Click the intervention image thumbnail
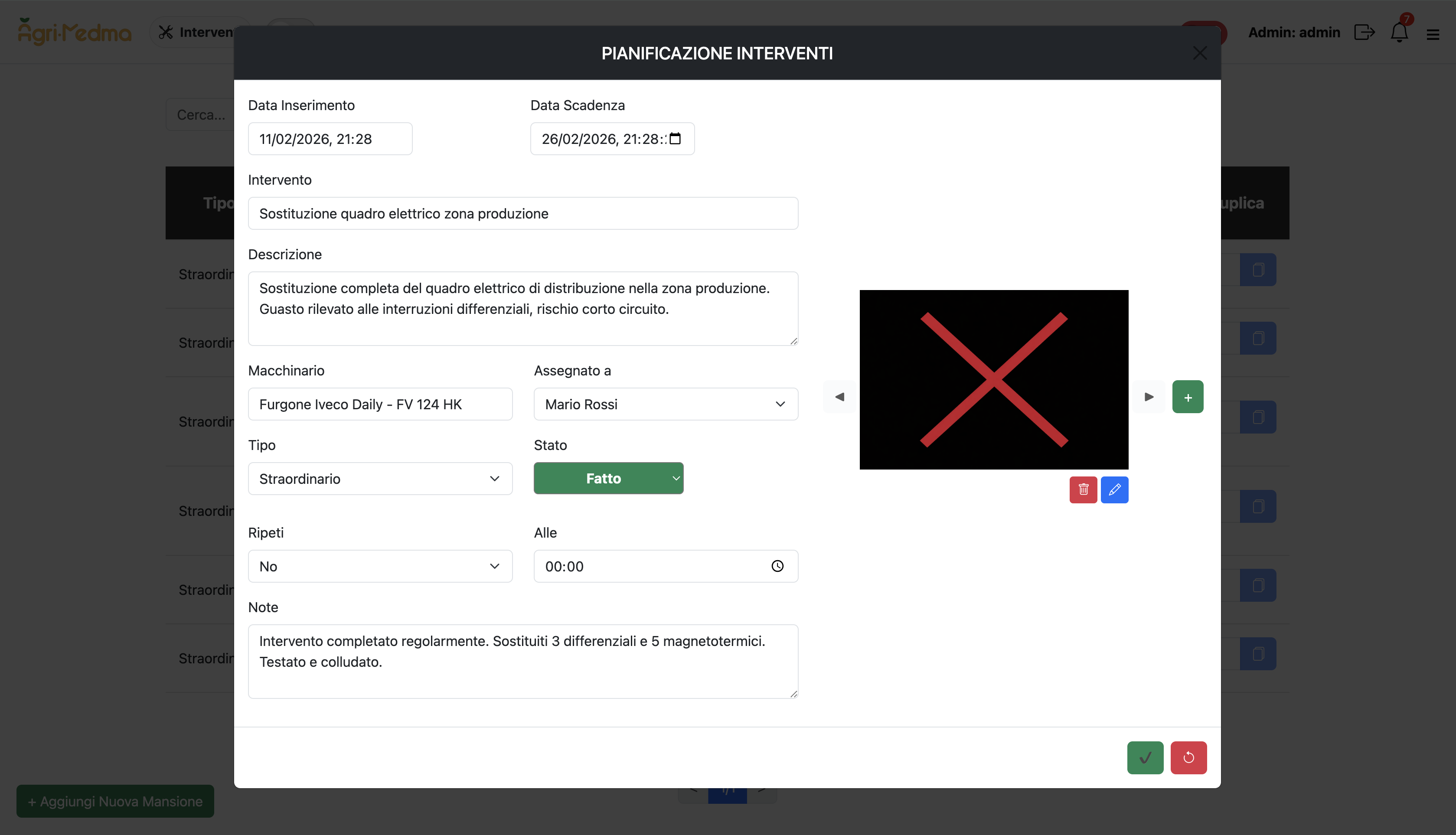The width and height of the screenshot is (1456, 835). tap(994, 380)
